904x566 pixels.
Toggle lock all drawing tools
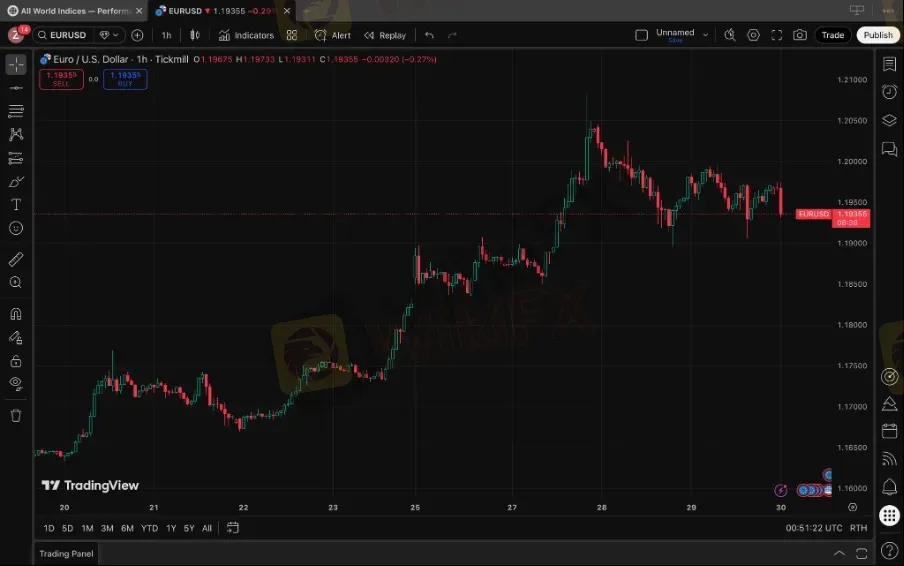[x=16, y=361]
